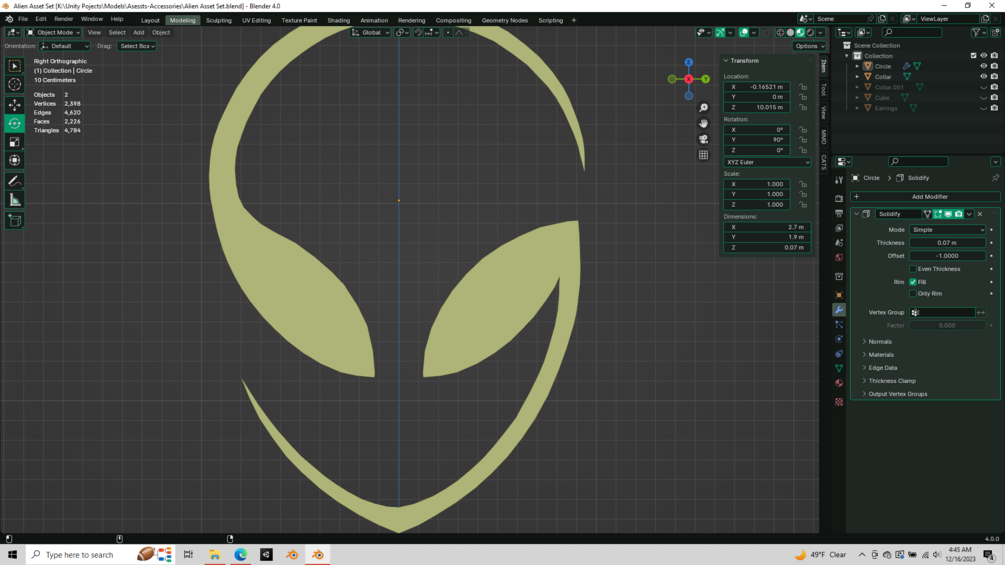The width and height of the screenshot is (1005, 565).
Task: Toggle Solidify modifier viewport display
Action: click(948, 214)
